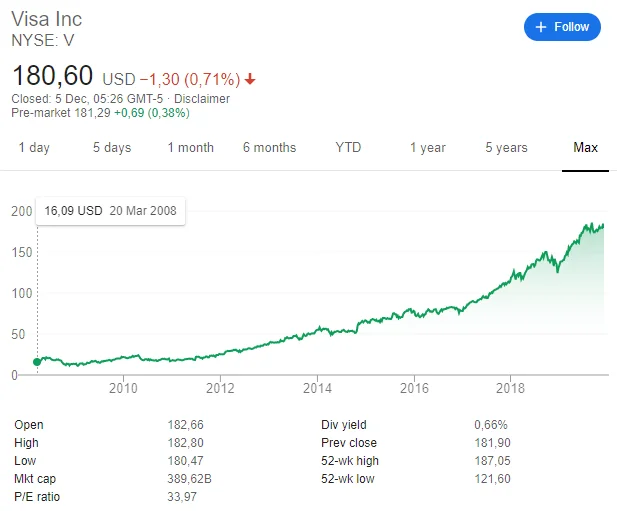Image resolution: width=617 pixels, height=511 pixels.
Task: Select the 1 day tab
Action: pyautogui.click(x=34, y=148)
